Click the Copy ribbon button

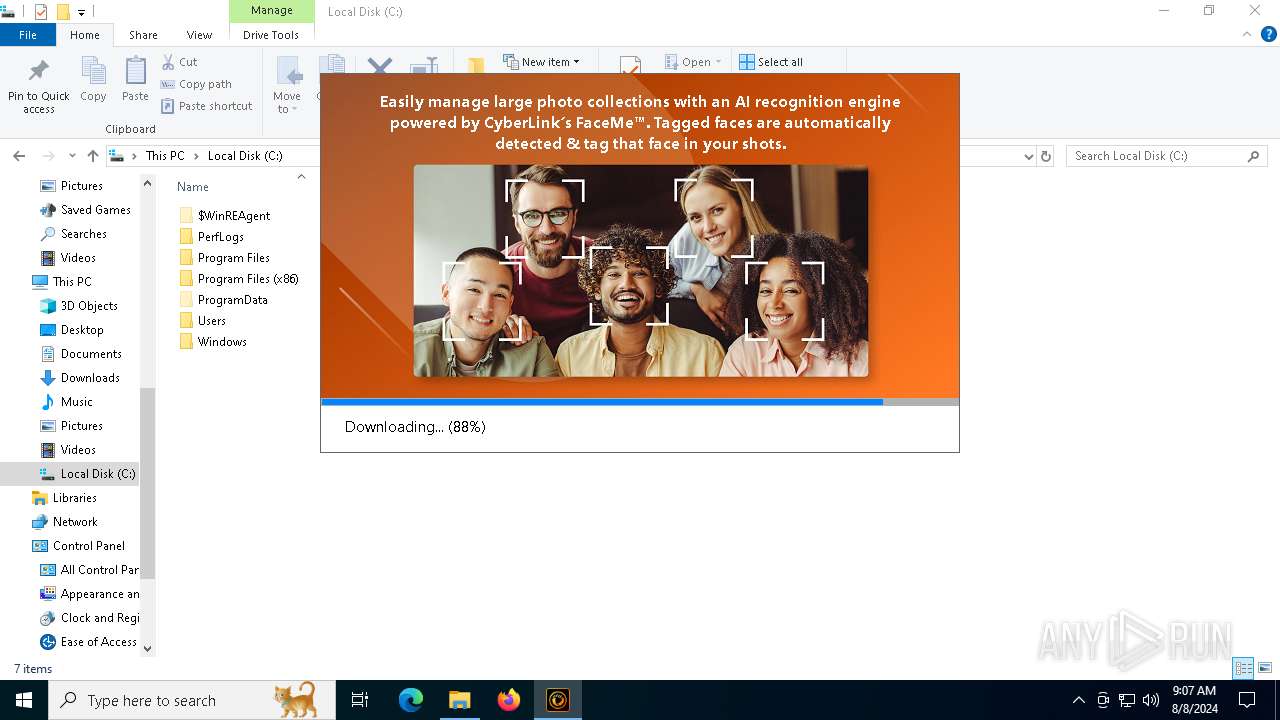click(x=93, y=80)
